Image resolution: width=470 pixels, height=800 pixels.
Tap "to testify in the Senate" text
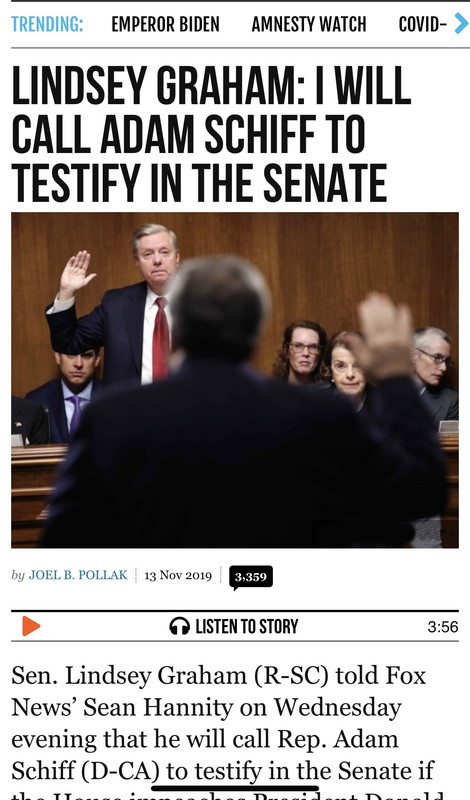291,771
